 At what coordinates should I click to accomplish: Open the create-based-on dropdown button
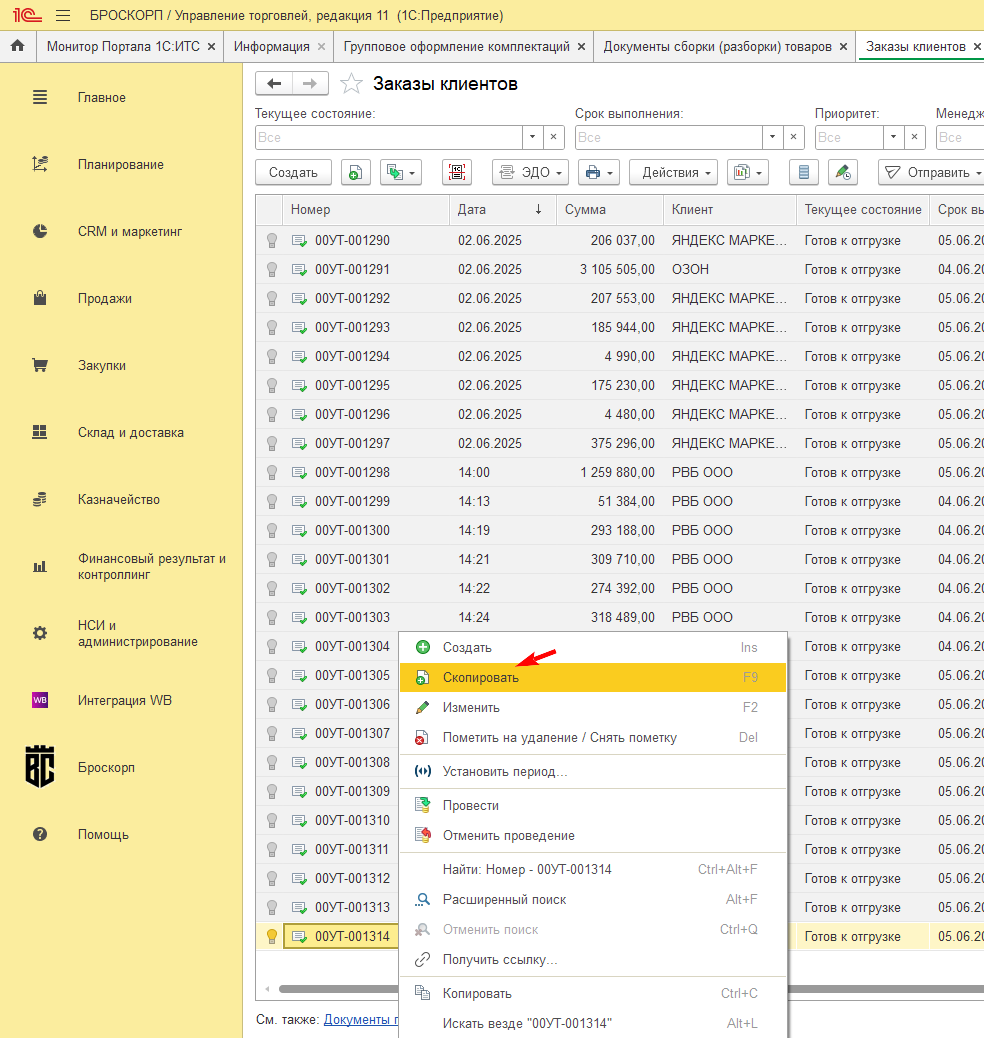coord(401,172)
